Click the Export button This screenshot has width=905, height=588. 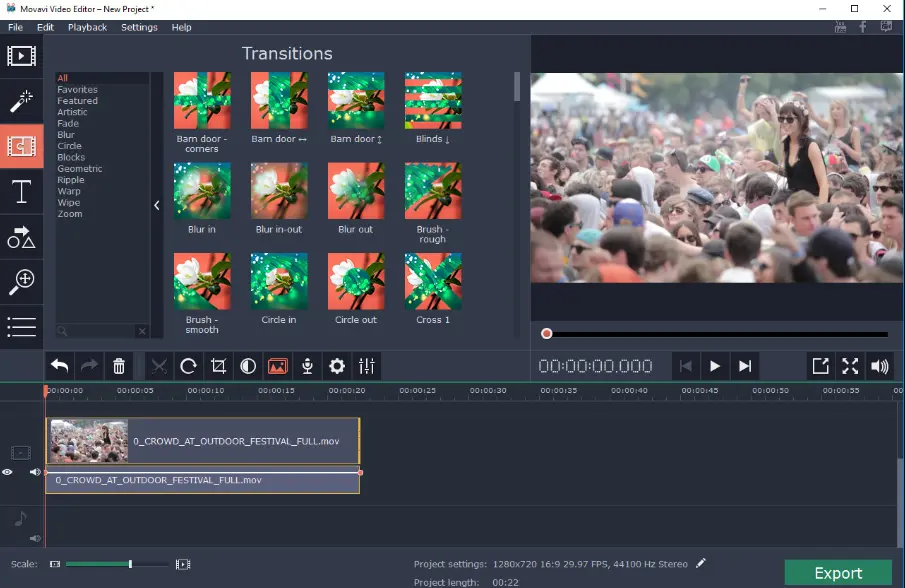(x=838, y=573)
